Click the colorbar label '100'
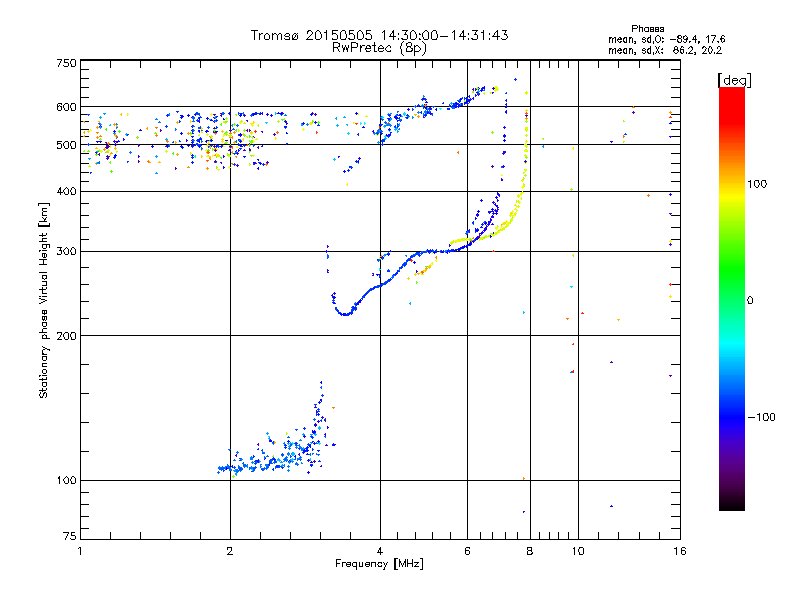The height and width of the screenshot is (600, 800). coord(757,184)
